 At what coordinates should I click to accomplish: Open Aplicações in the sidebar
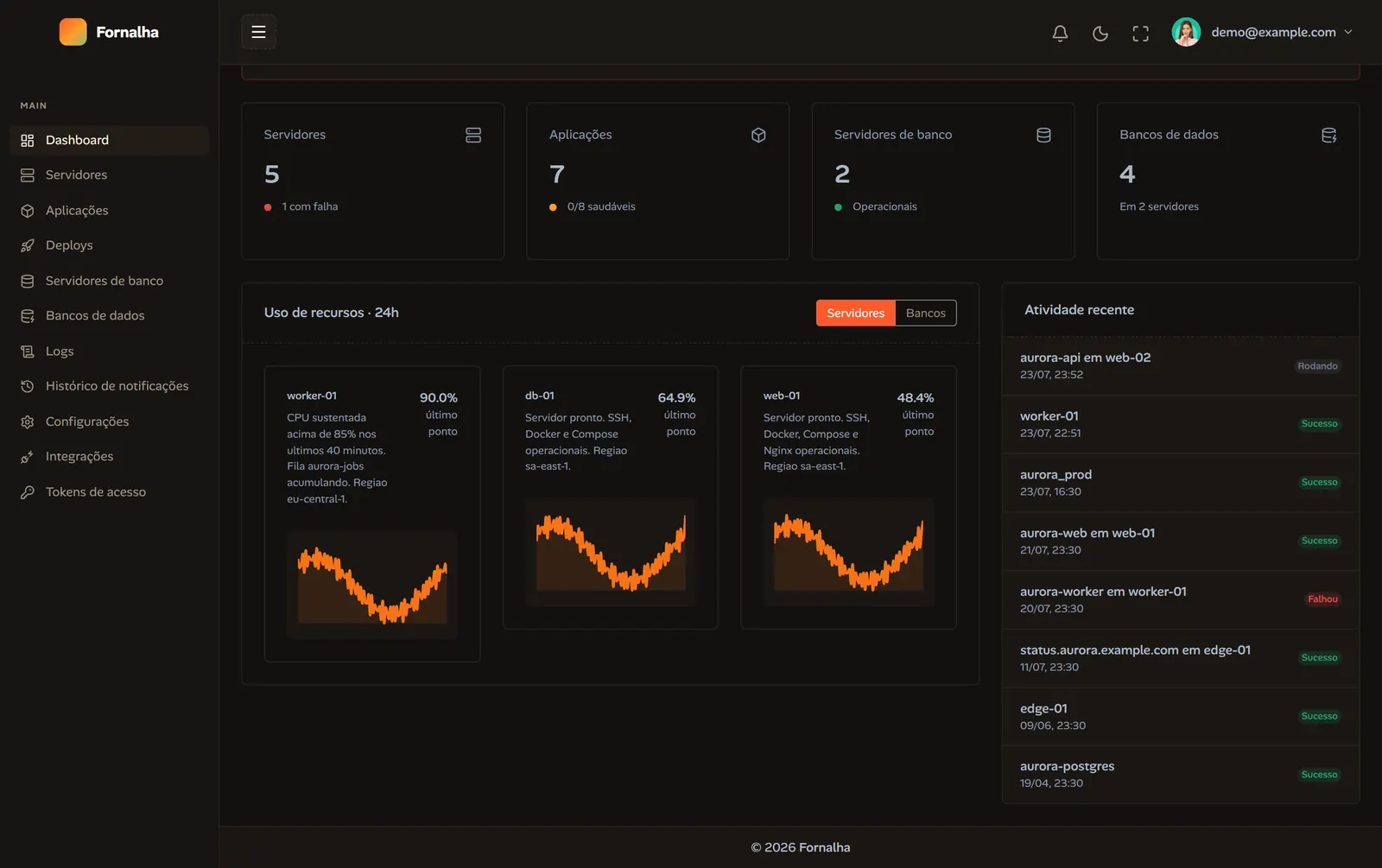(x=110, y=211)
